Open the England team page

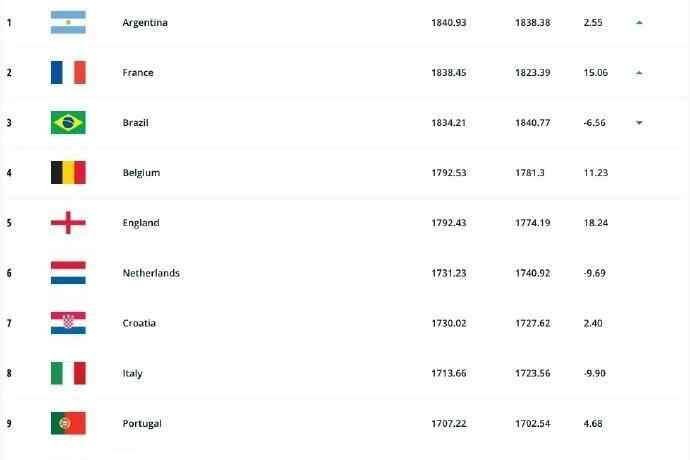point(140,223)
